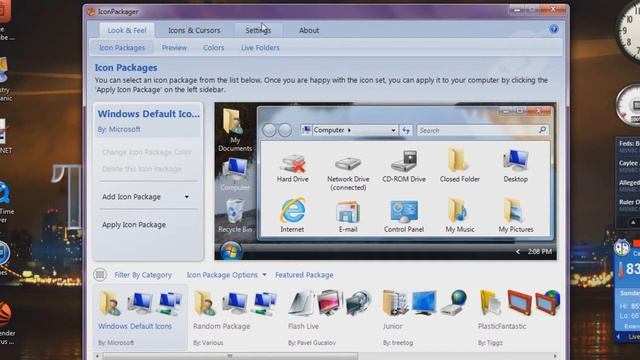Open the Icon Package Options dropdown

tap(226, 275)
